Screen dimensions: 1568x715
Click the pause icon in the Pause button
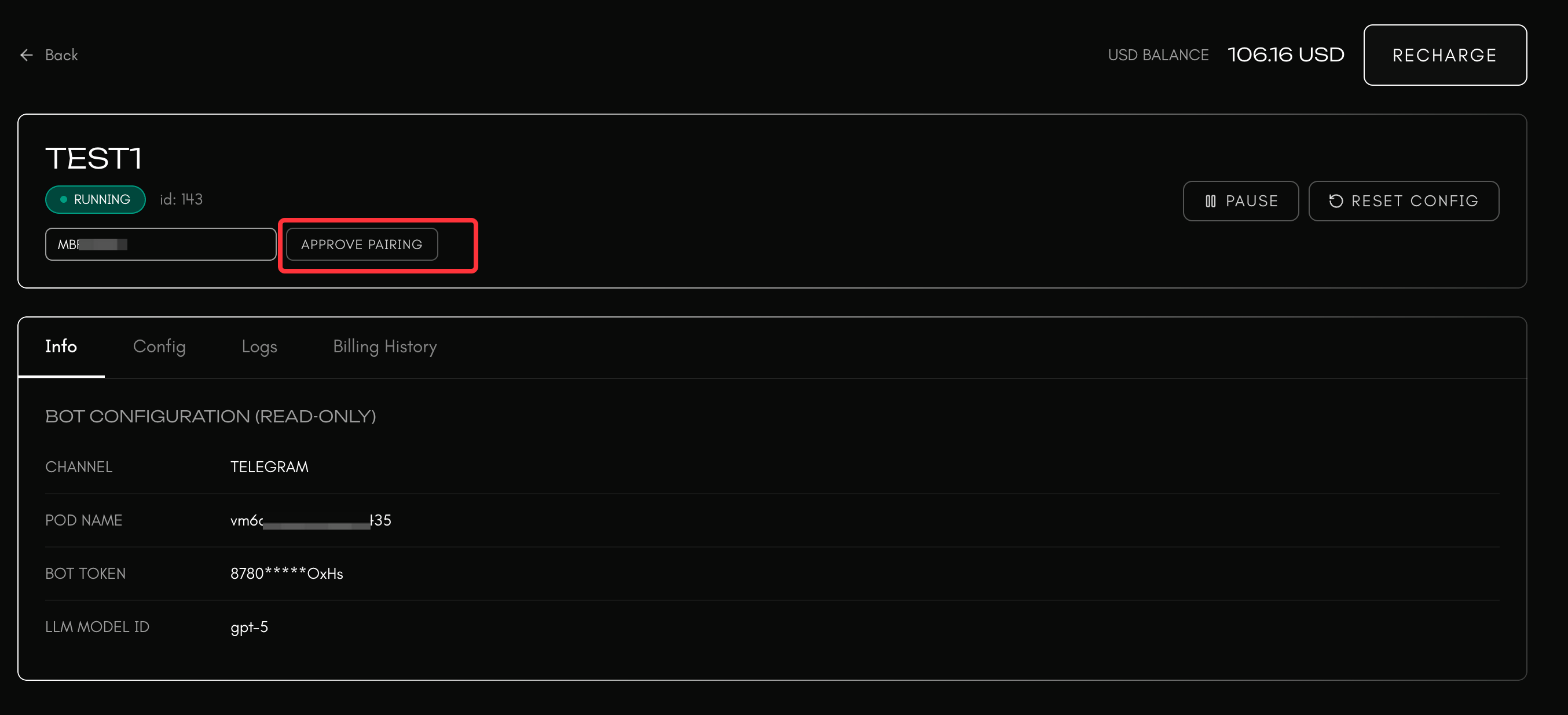[x=1210, y=201]
